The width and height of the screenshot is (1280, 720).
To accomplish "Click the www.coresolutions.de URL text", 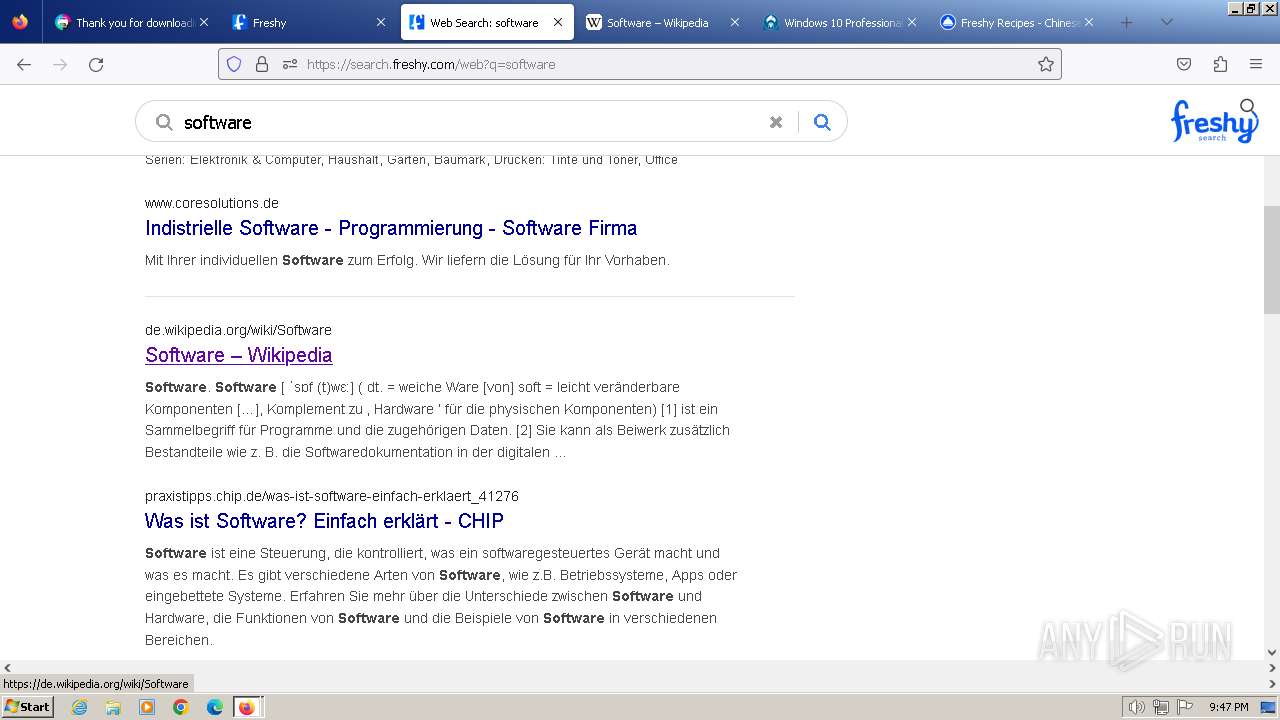I will click(x=212, y=203).
